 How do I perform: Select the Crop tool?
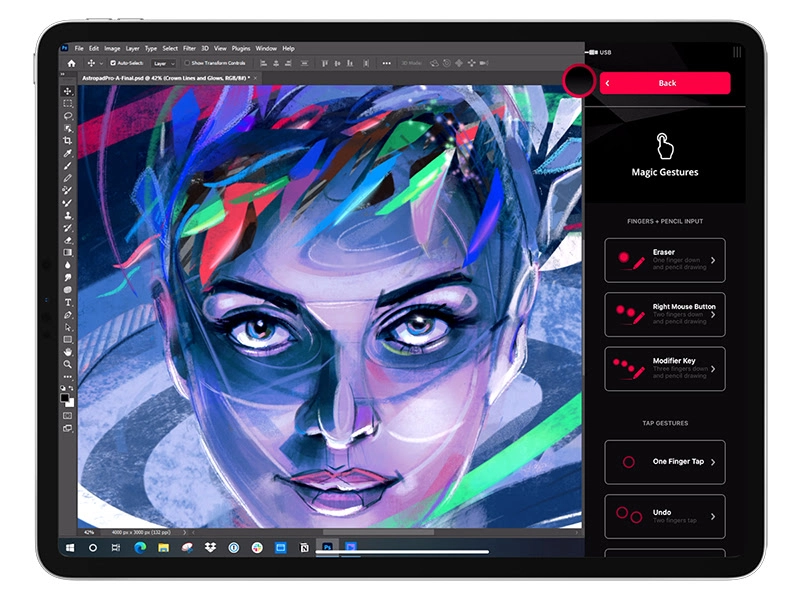point(67,141)
